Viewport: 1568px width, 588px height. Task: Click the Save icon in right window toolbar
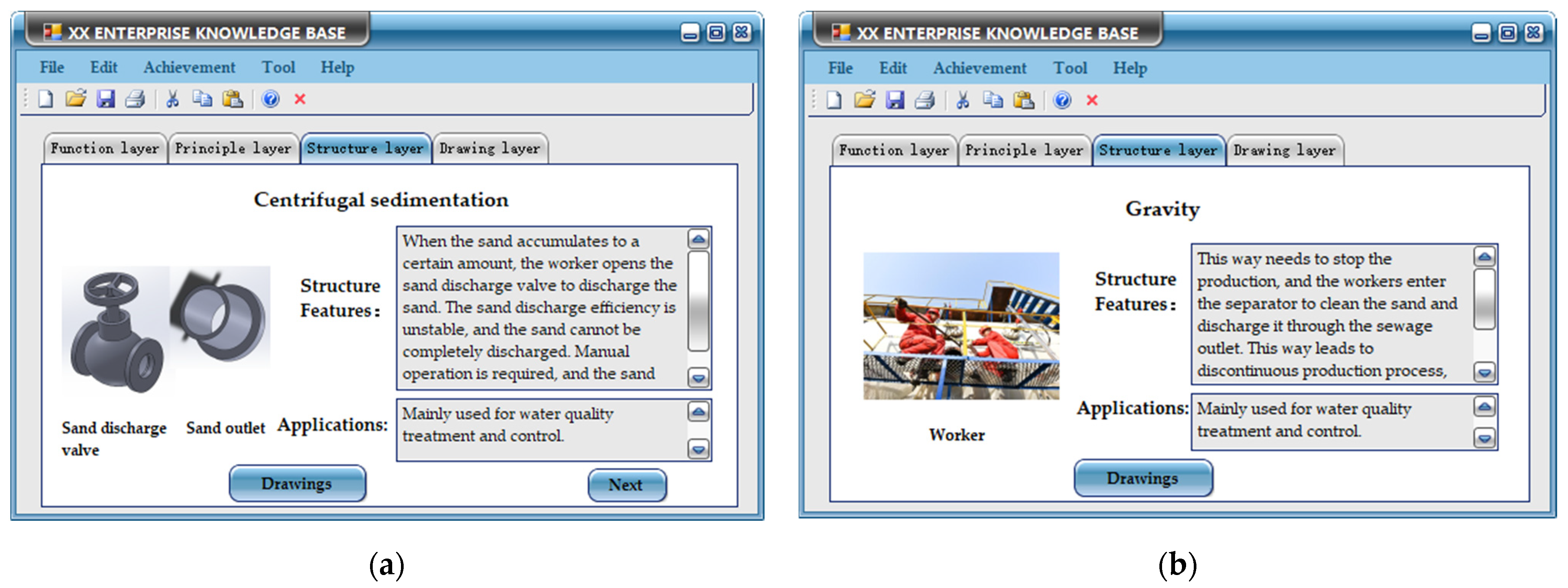click(895, 100)
